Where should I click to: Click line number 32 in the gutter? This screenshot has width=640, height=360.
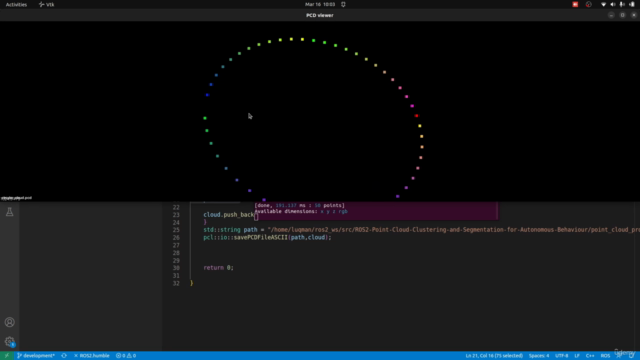click(176, 283)
